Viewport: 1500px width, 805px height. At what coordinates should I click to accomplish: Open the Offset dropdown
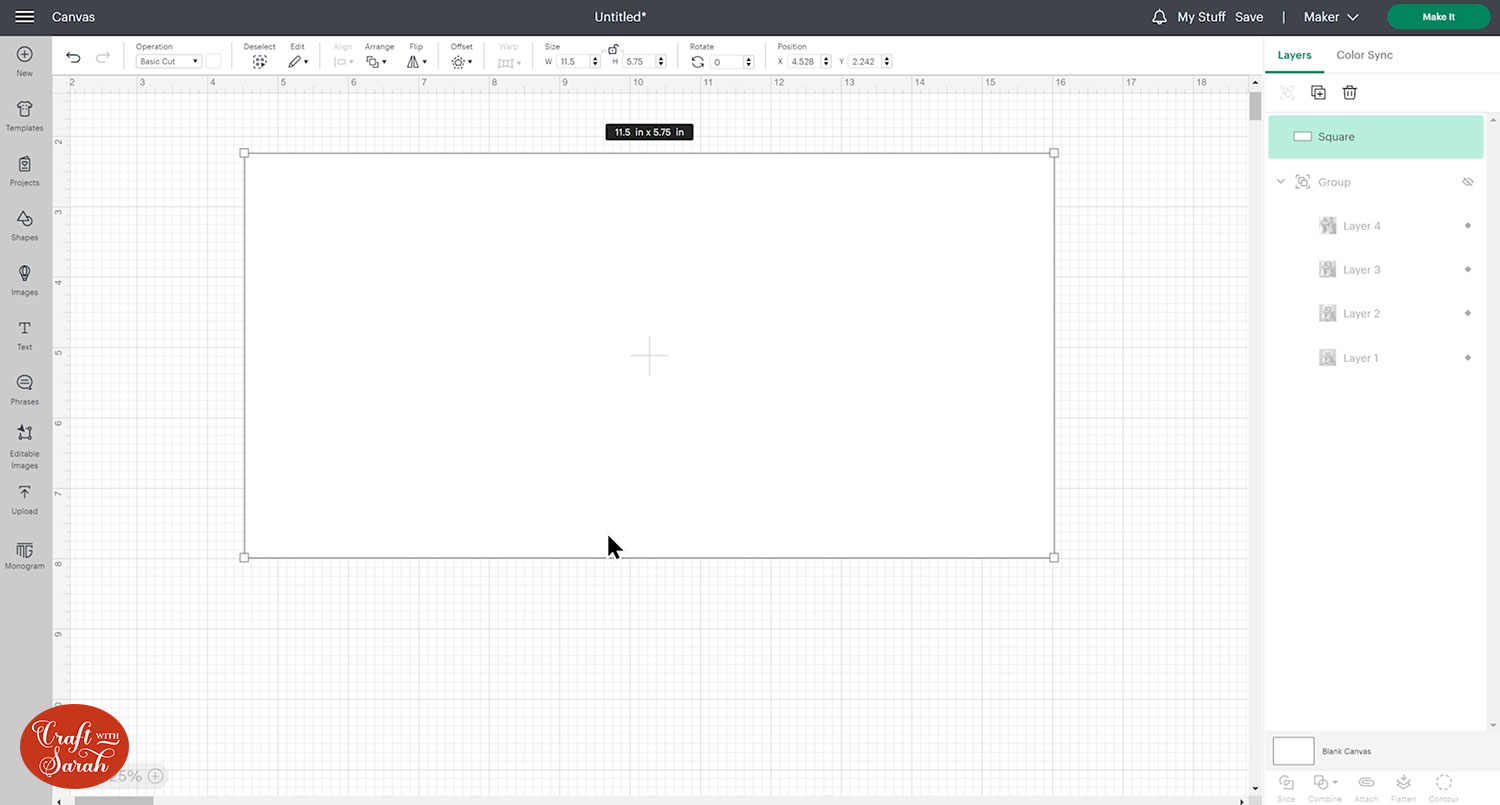click(462, 62)
